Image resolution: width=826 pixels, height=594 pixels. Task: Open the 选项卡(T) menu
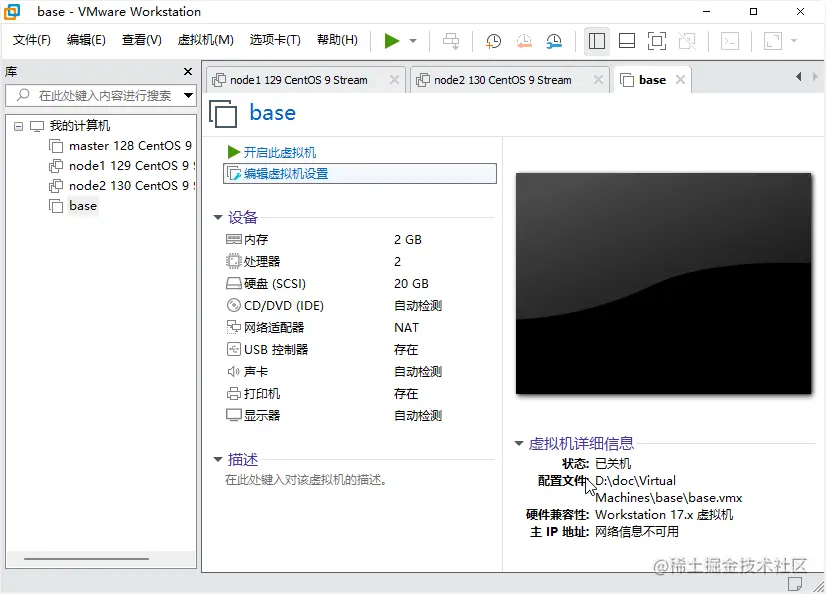coord(275,40)
